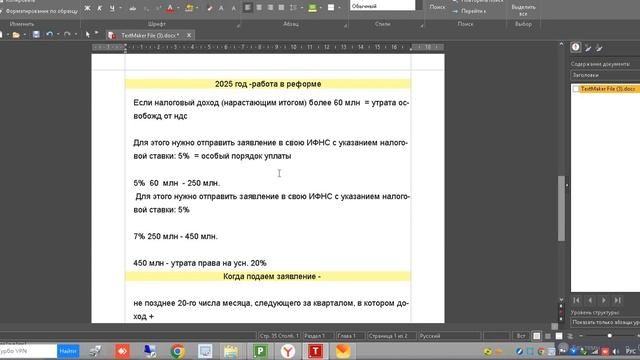
Task: Click Перейти к command
Action: 469,11
